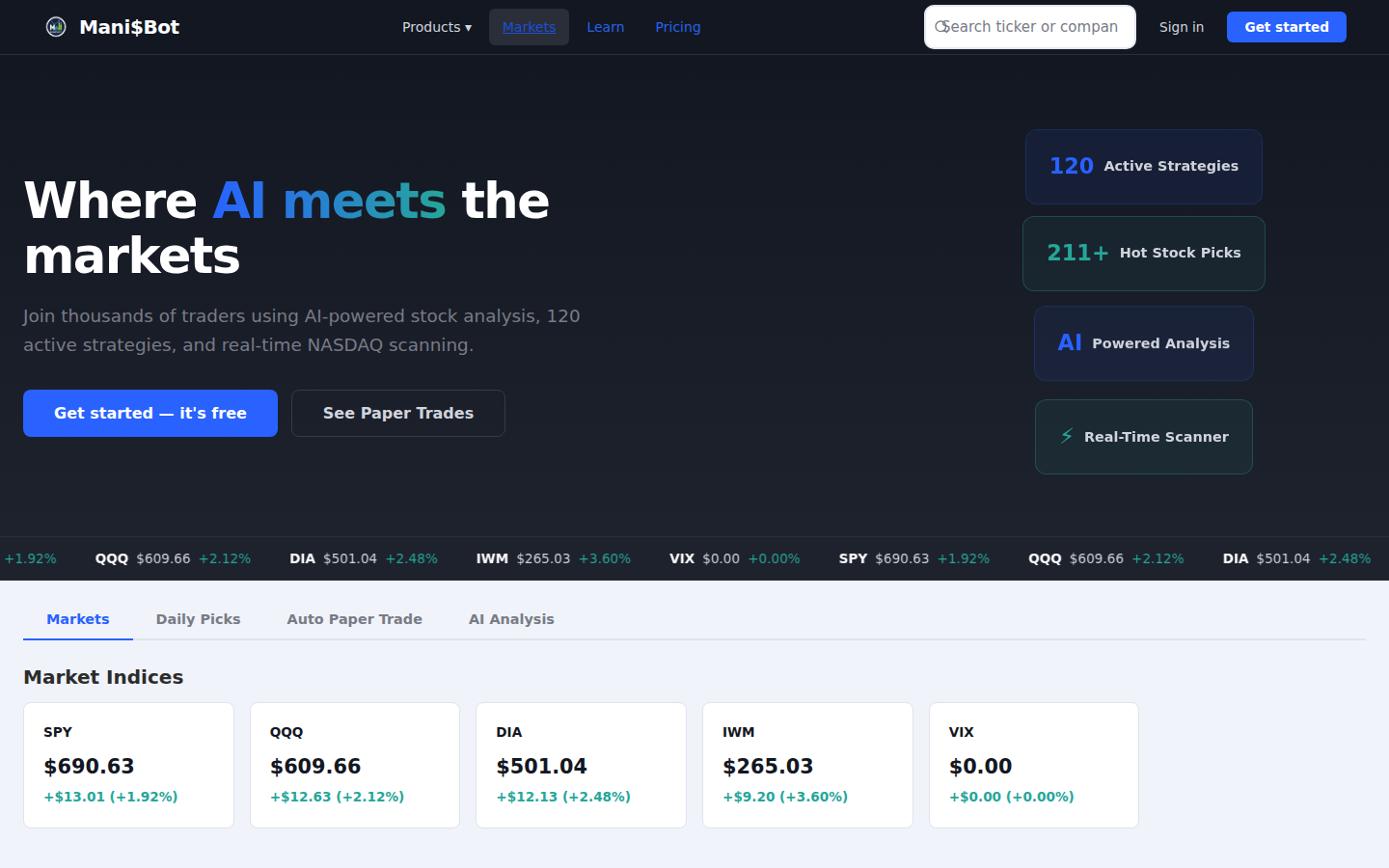Image resolution: width=1389 pixels, height=868 pixels.
Task: Open the QQQ Market Indices card
Action: pyautogui.click(x=355, y=765)
